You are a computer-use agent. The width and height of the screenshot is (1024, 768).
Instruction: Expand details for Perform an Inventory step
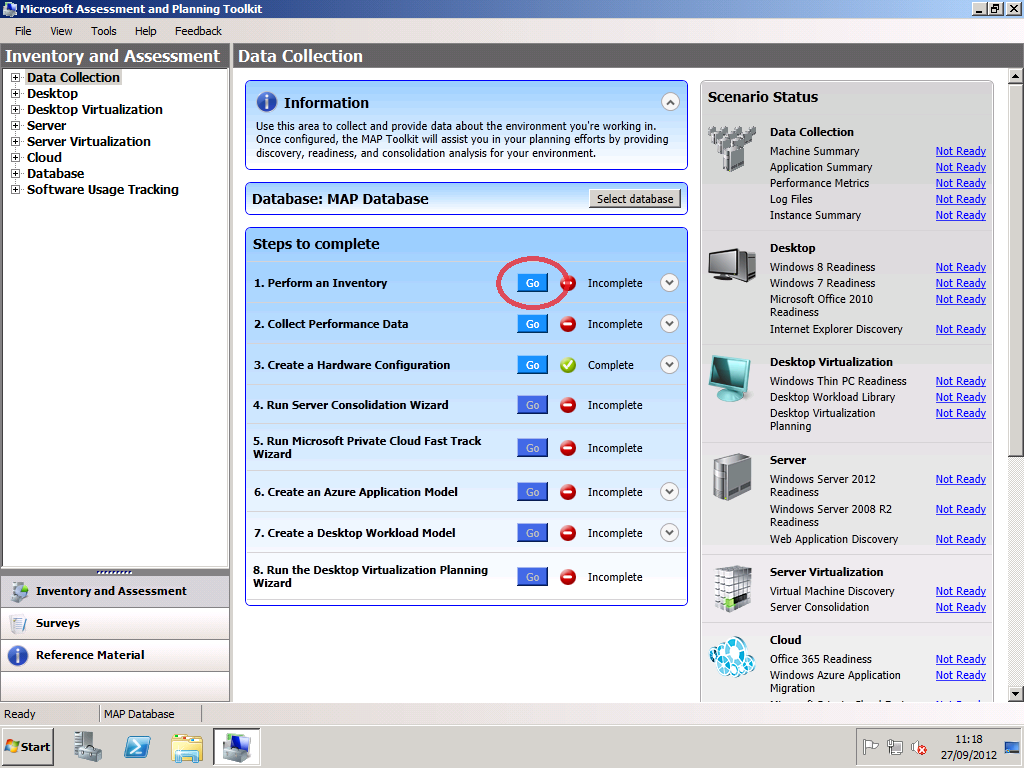coord(669,283)
